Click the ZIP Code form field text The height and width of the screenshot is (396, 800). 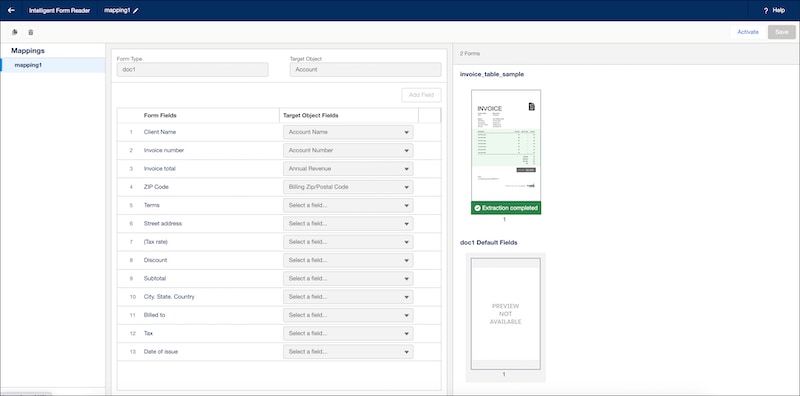[x=156, y=187]
